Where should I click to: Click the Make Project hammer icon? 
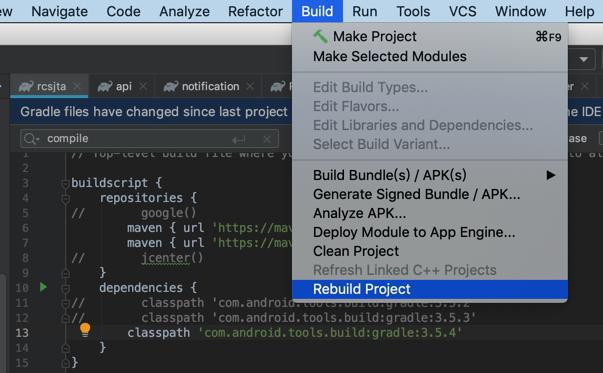[x=320, y=37]
